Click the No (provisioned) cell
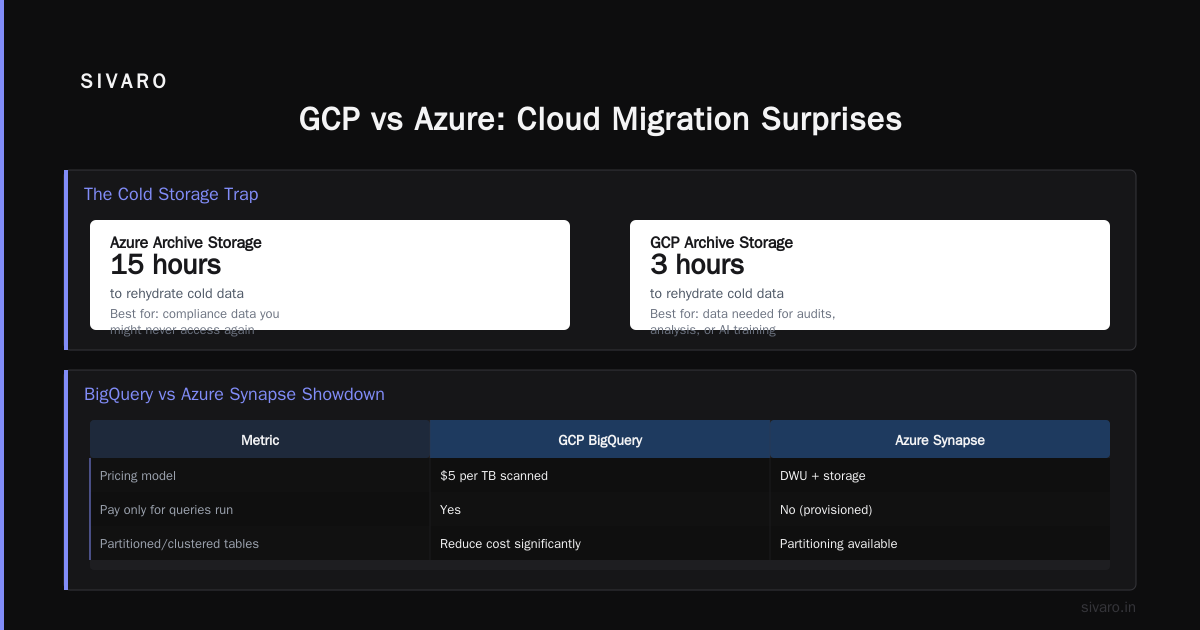Image resolution: width=1200 pixels, height=630 pixels. 826,510
